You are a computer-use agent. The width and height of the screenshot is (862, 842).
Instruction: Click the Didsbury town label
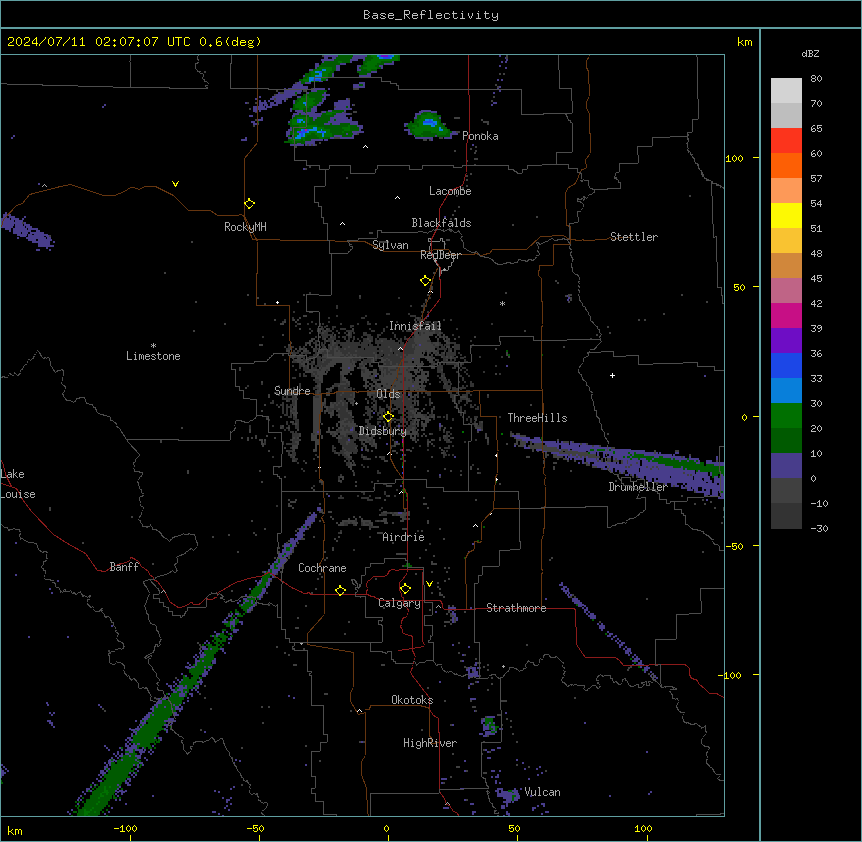click(383, 431)
